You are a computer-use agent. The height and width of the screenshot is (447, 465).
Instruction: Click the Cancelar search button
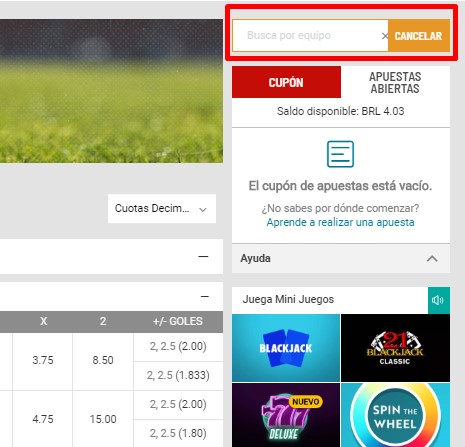click(x=419, y=36)
